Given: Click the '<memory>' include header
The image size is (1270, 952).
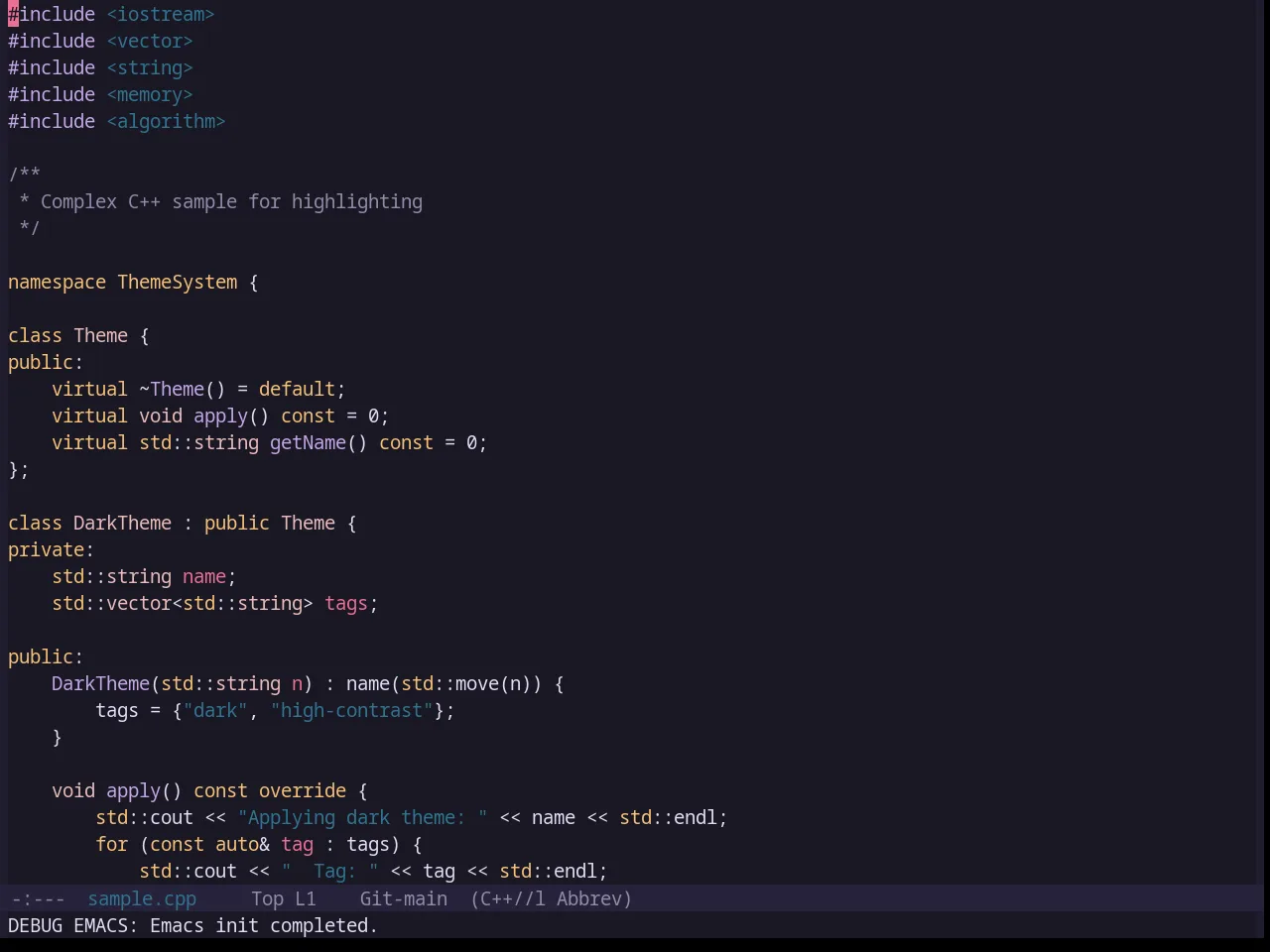Looking at the screenshot, I should (150, 94).
